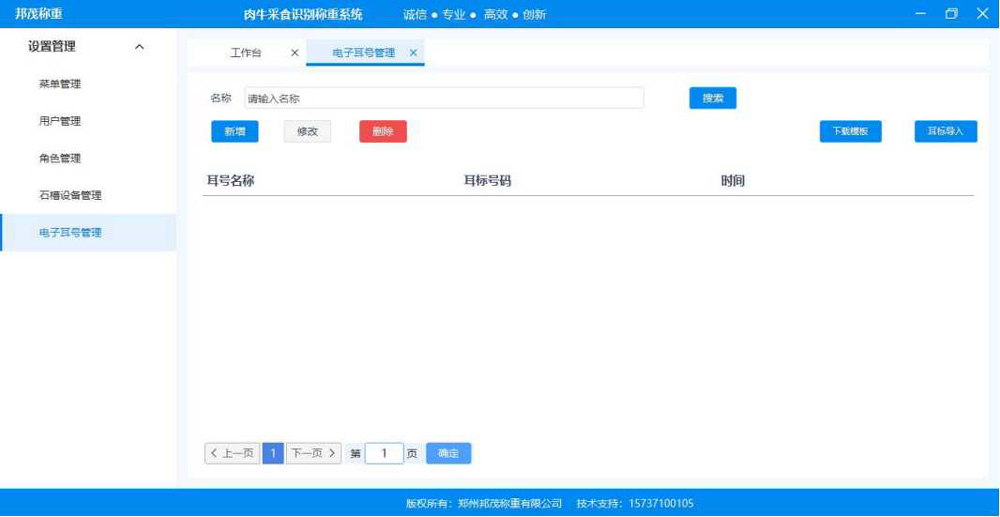Close the 工作台 tab
The height and width of the screenshot is (517, 1000).
point(294,53)
